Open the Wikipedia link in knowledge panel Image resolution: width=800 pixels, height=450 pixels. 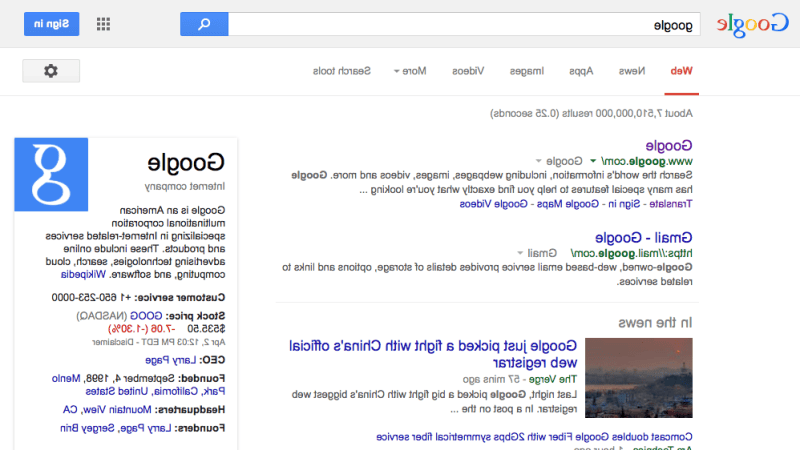coord(83,274)
